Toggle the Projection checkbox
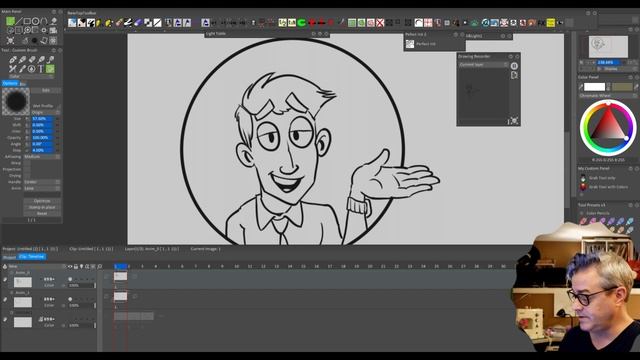 [27, 169]
